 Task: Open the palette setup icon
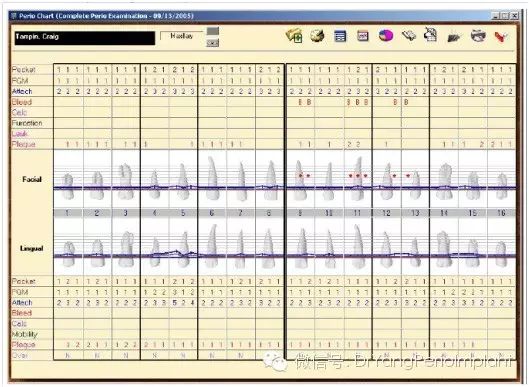tap(317, 35)
